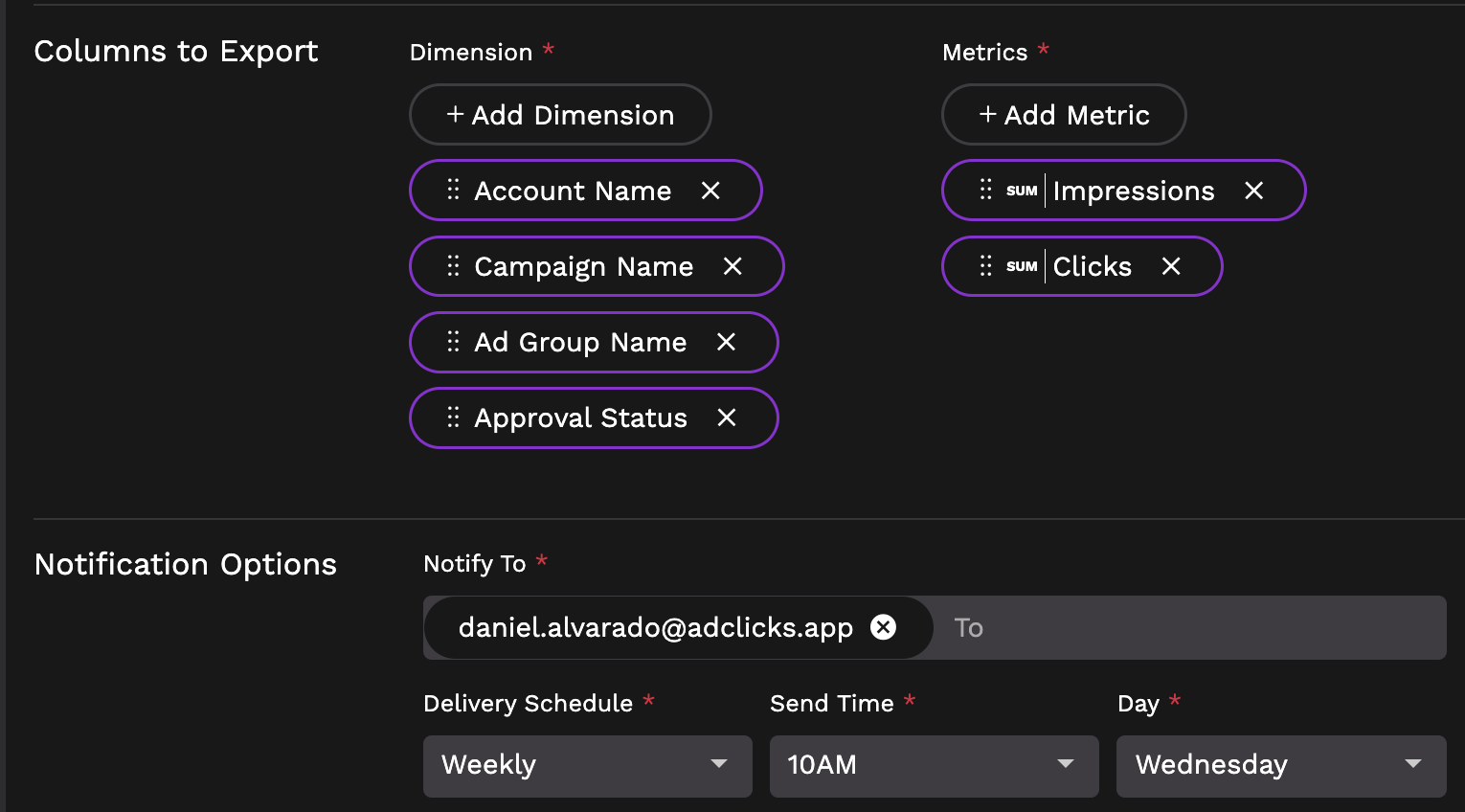Viewport: 1465px width, 812px height.
Task: Click the Add Dimension button
Action: coord(560,115)
